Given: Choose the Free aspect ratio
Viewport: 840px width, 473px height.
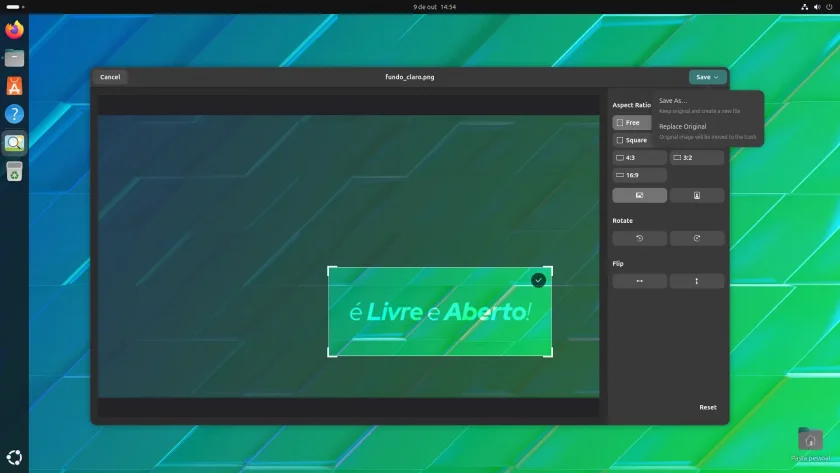Looking at the screenshot, I should tap(632, 123).
